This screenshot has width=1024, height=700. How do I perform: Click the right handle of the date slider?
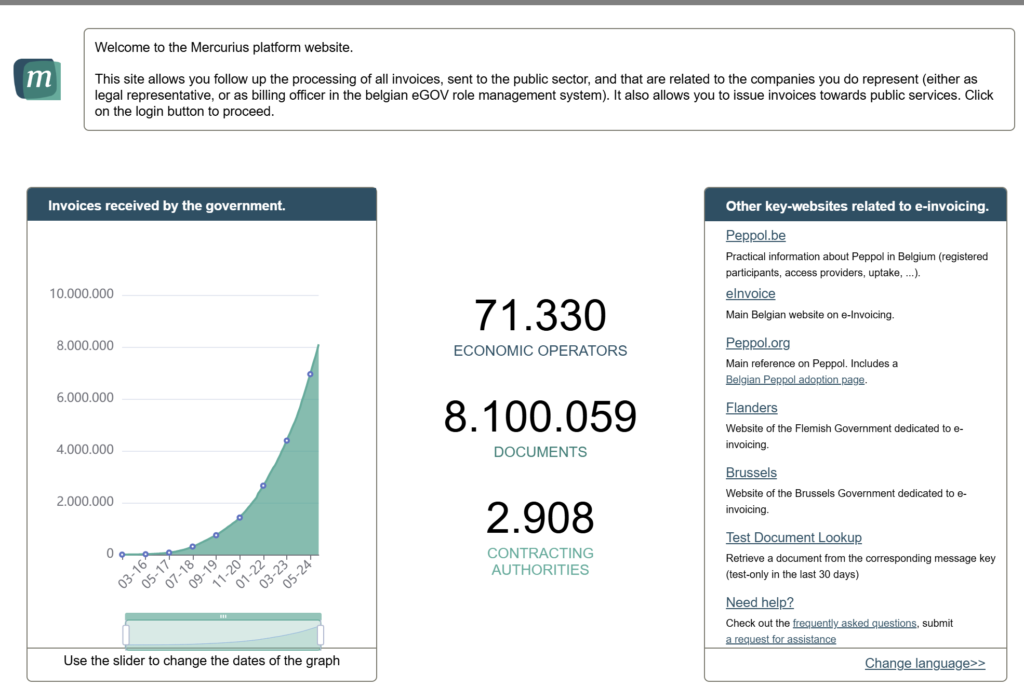(321, 634)
